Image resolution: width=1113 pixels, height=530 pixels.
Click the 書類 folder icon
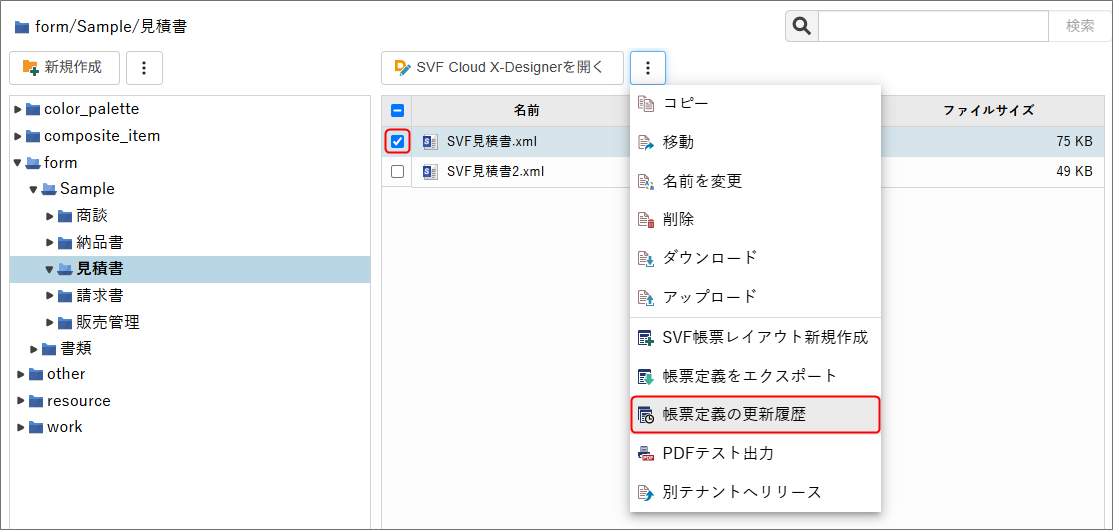pyautogui.click(x=49, y=348)
